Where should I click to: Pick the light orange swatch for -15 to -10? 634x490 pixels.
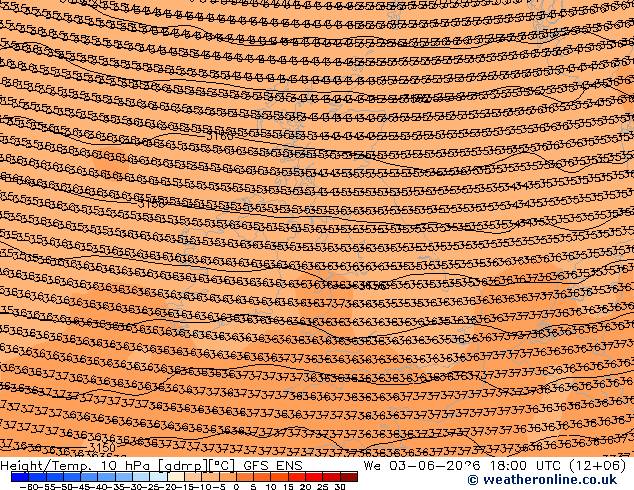pyautogui.click(x=193, y=477)
